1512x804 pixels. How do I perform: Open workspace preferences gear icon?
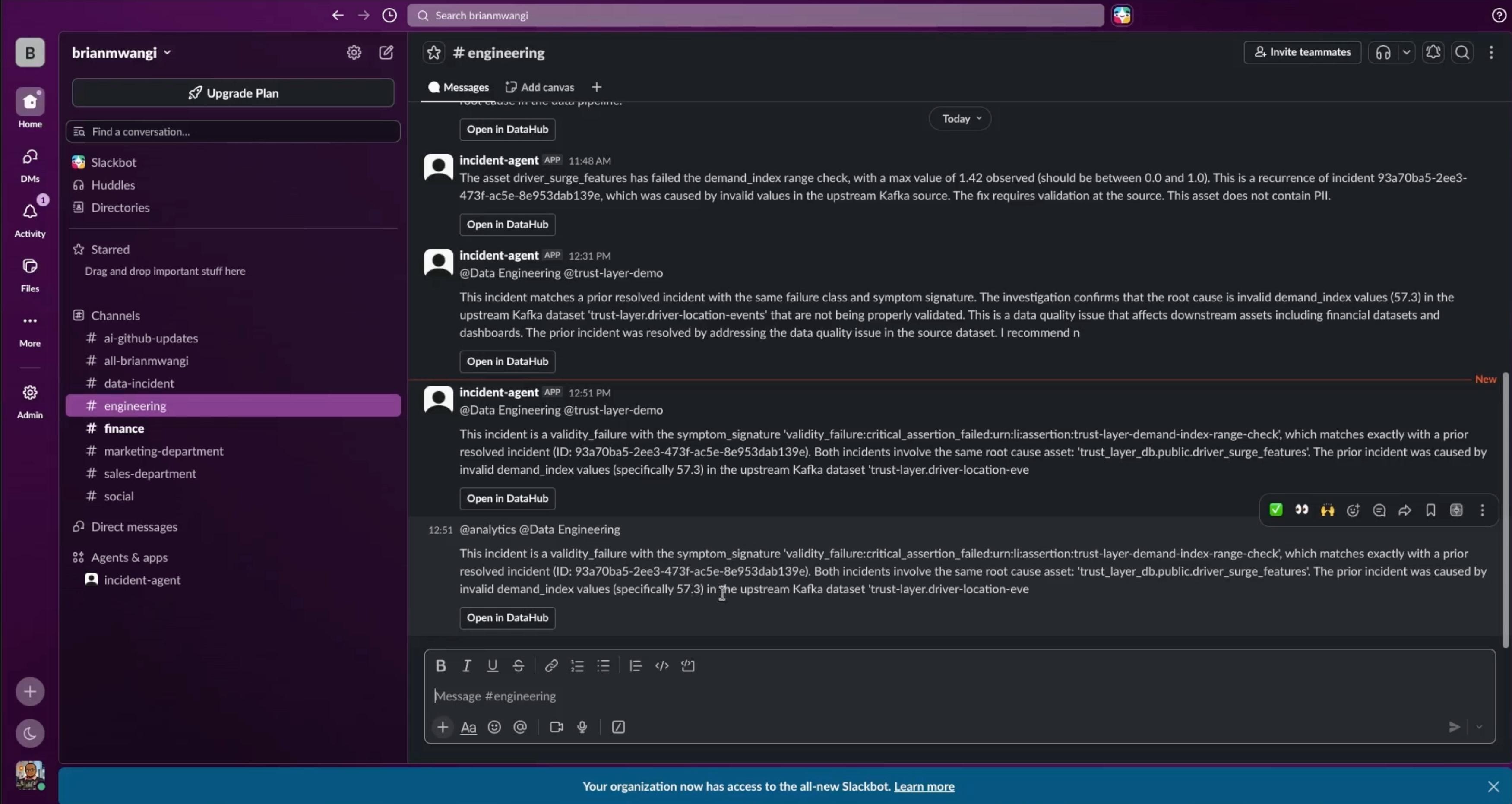point(354,52)
